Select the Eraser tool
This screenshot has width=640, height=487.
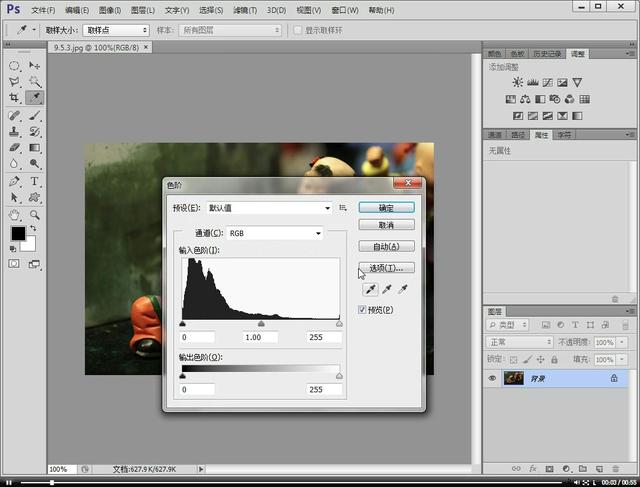[14, 148]
